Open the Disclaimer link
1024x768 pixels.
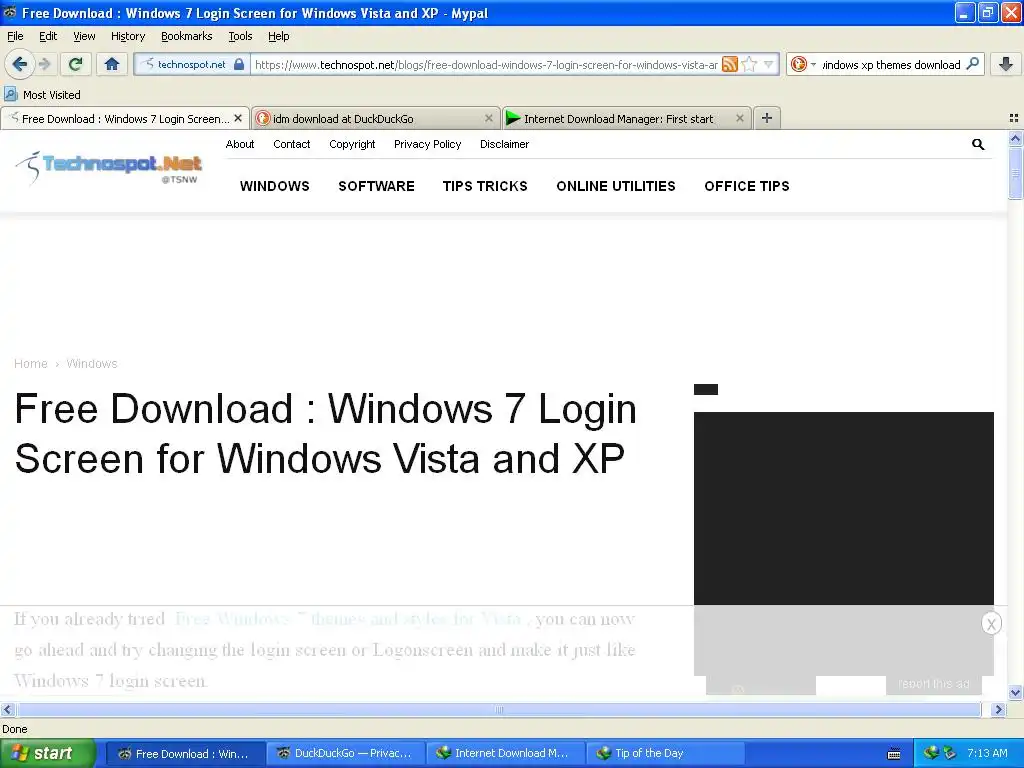[504, 144]
